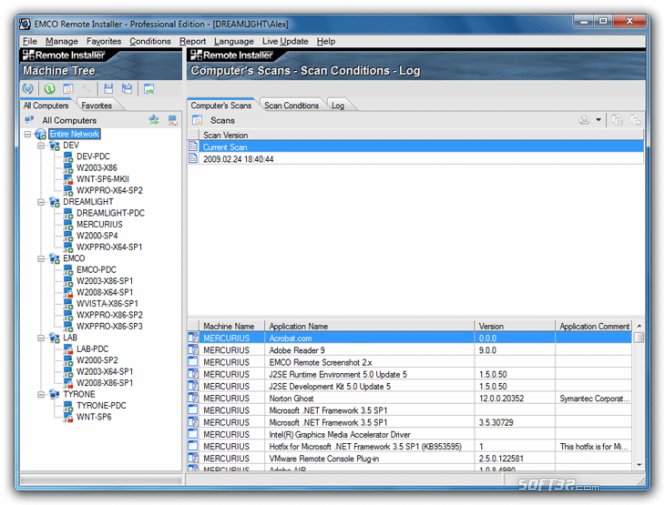Click the export icon with green arrow in toolbar
This screenshot has height=505, width=665.
pos(149,89)
